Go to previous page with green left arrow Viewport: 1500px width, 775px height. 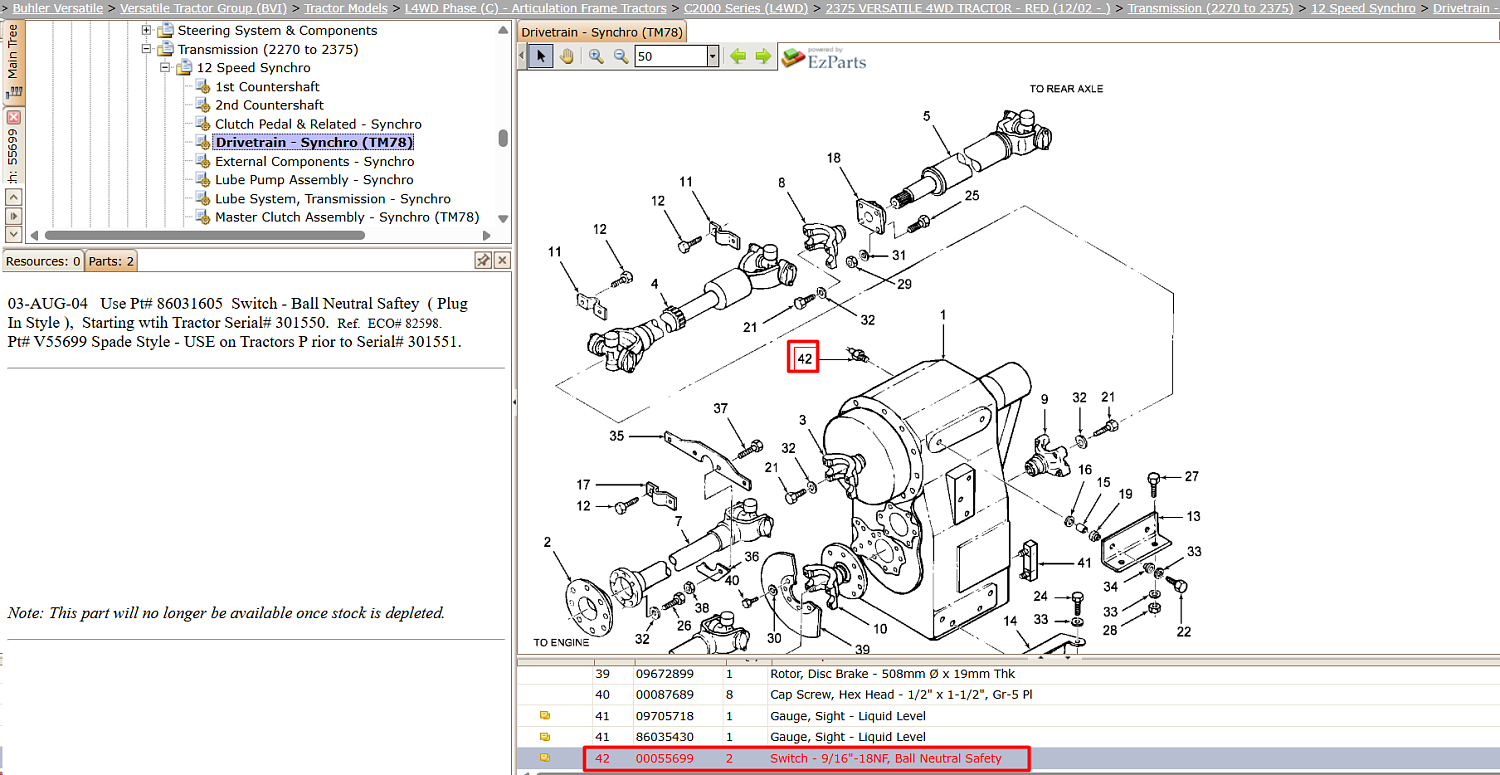(738, 56)
